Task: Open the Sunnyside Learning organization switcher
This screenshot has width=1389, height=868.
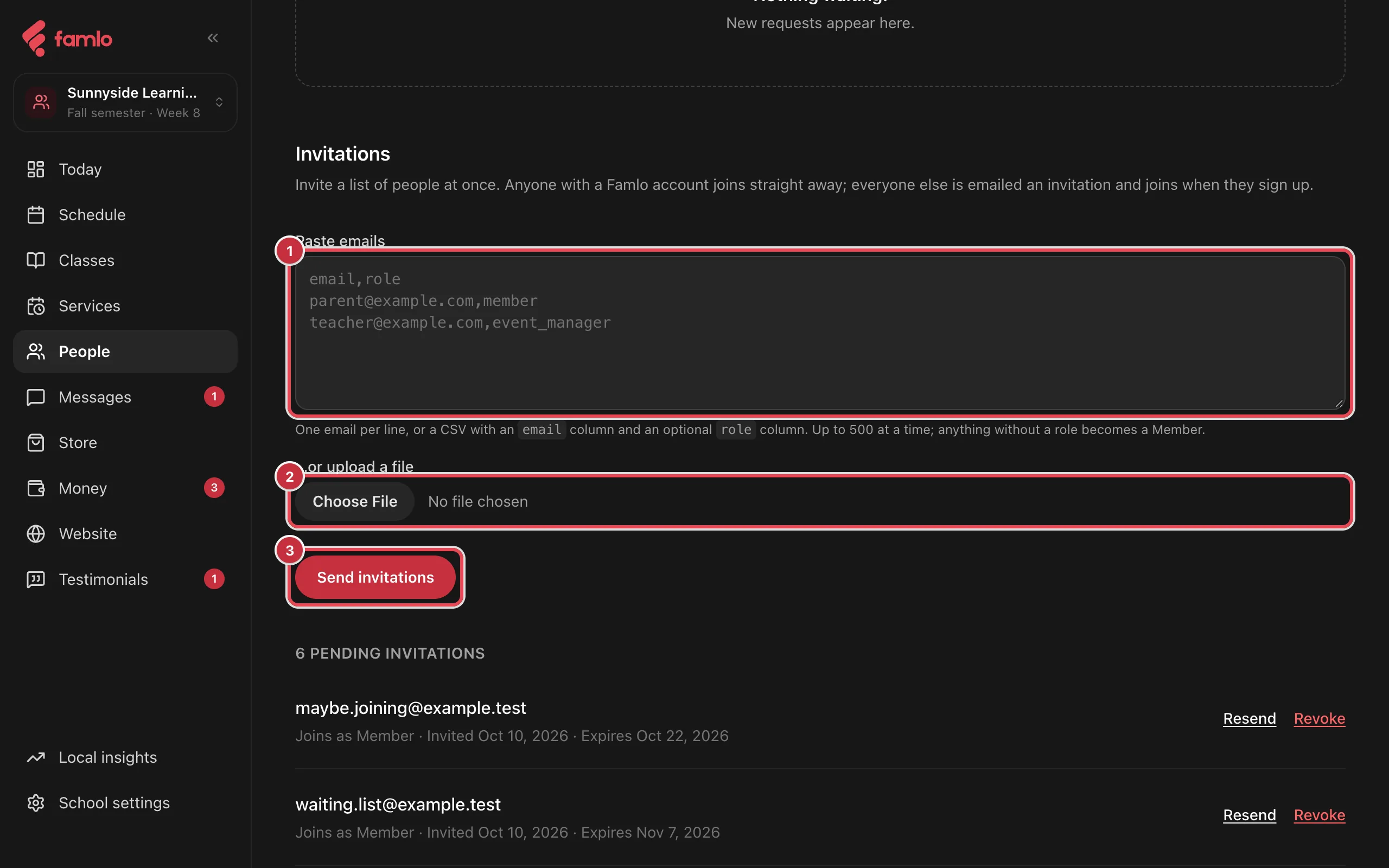Action: (x=125, y=102)
